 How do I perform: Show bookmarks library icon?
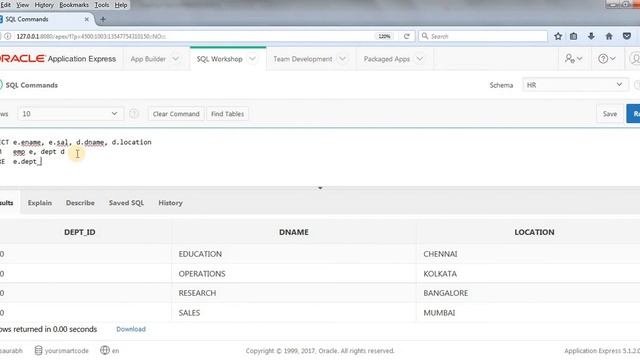(x=573, y=36)
